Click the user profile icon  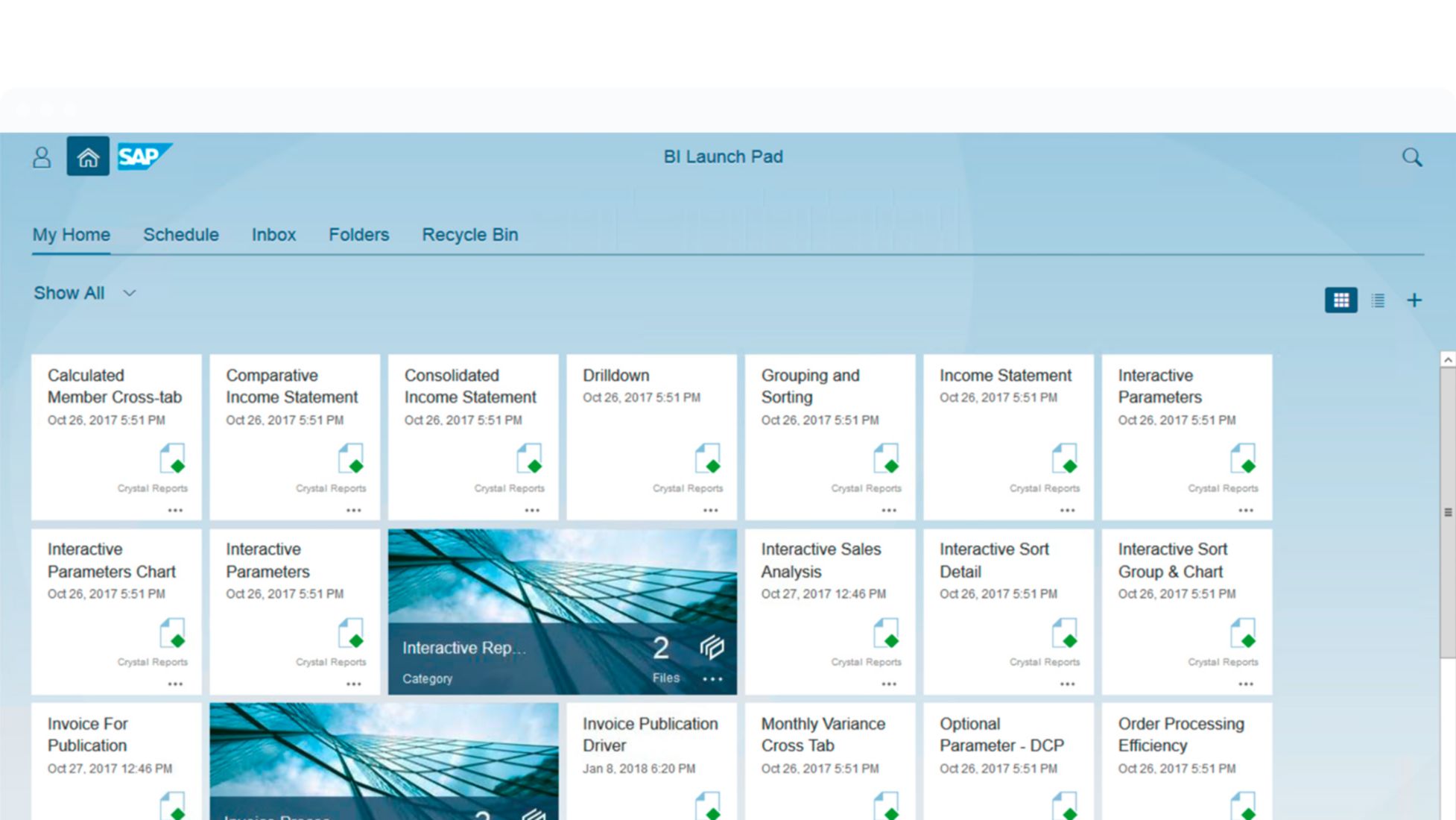pyautogui.click(x=42, y=157)
